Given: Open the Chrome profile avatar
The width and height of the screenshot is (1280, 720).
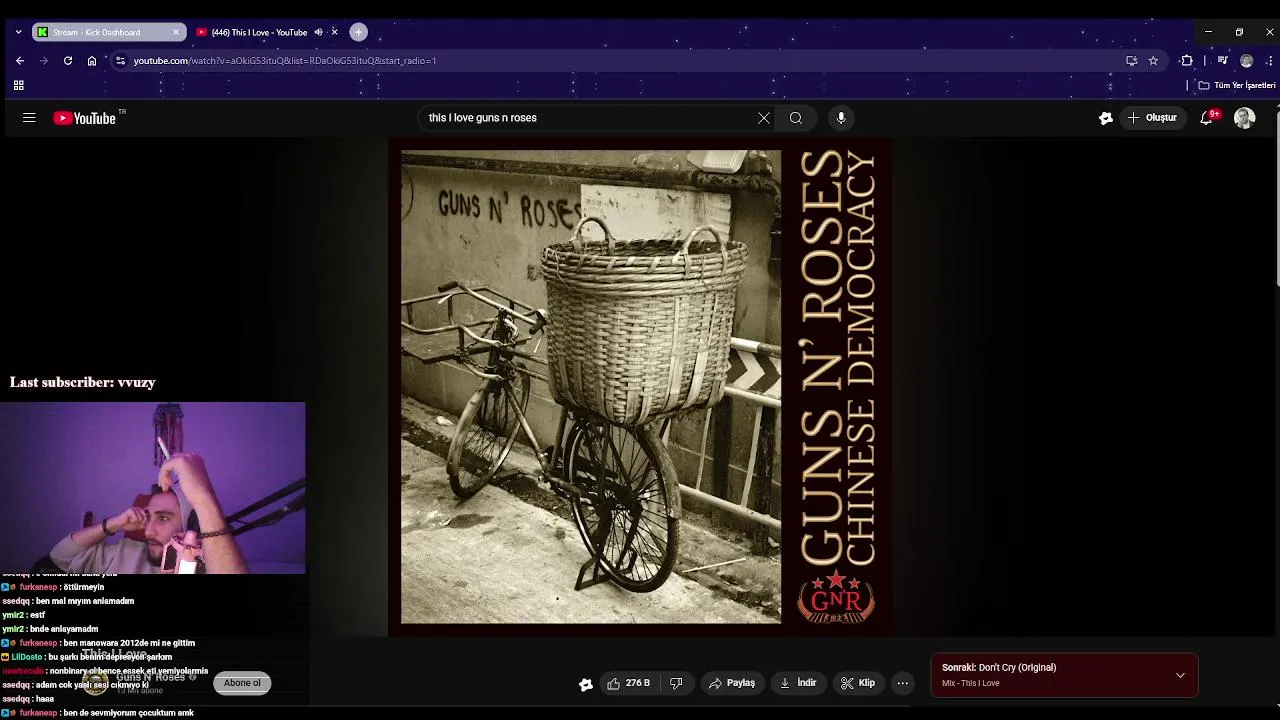Looking at the screenshot, I should [1246, 61].
